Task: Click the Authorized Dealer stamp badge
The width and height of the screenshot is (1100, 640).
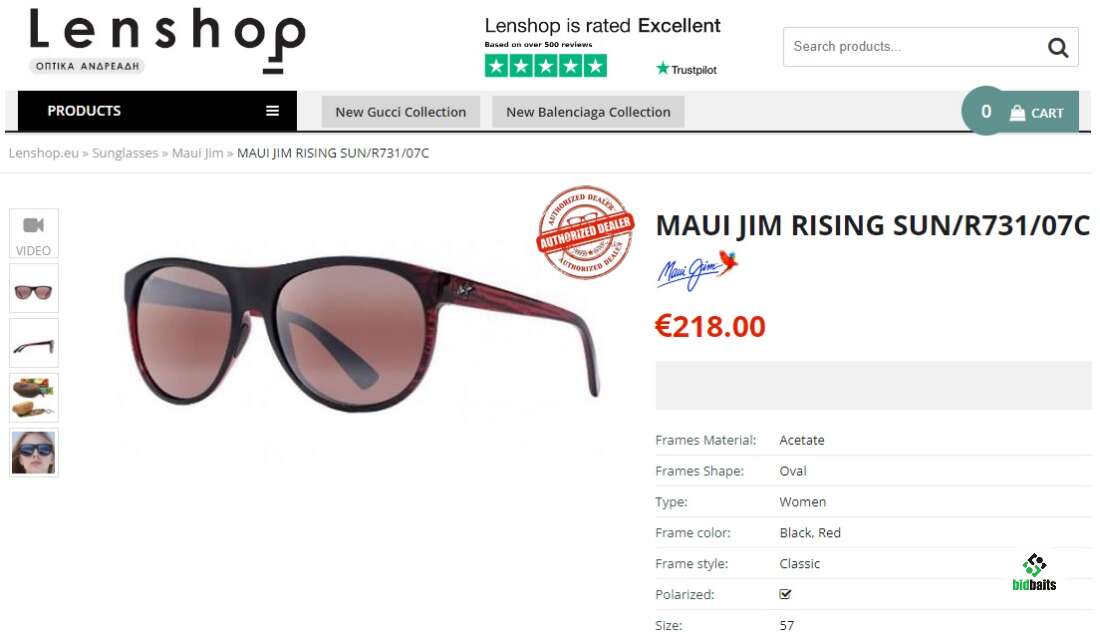Action: click(586, 232)
